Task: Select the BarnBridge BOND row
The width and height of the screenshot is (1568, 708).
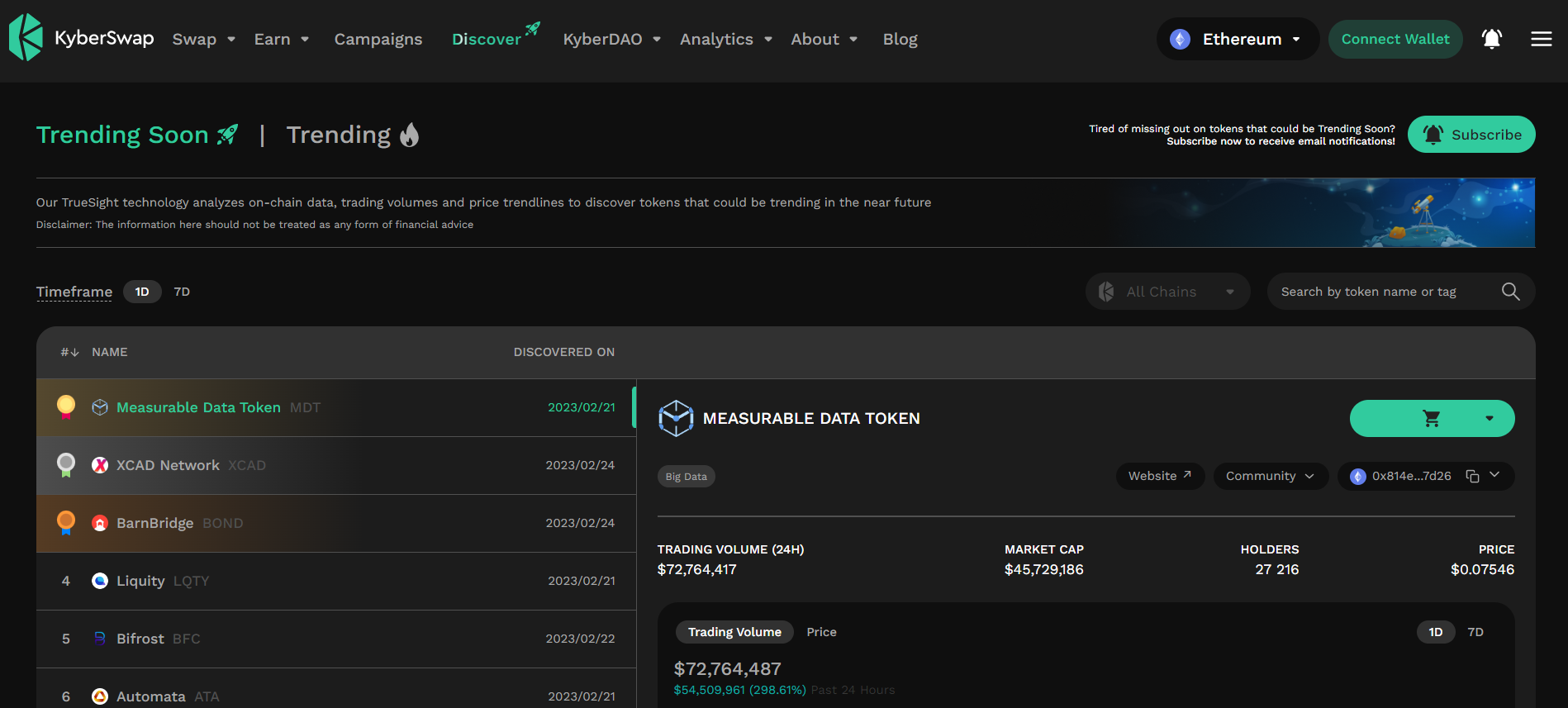Action: click(x=335, y=523)
